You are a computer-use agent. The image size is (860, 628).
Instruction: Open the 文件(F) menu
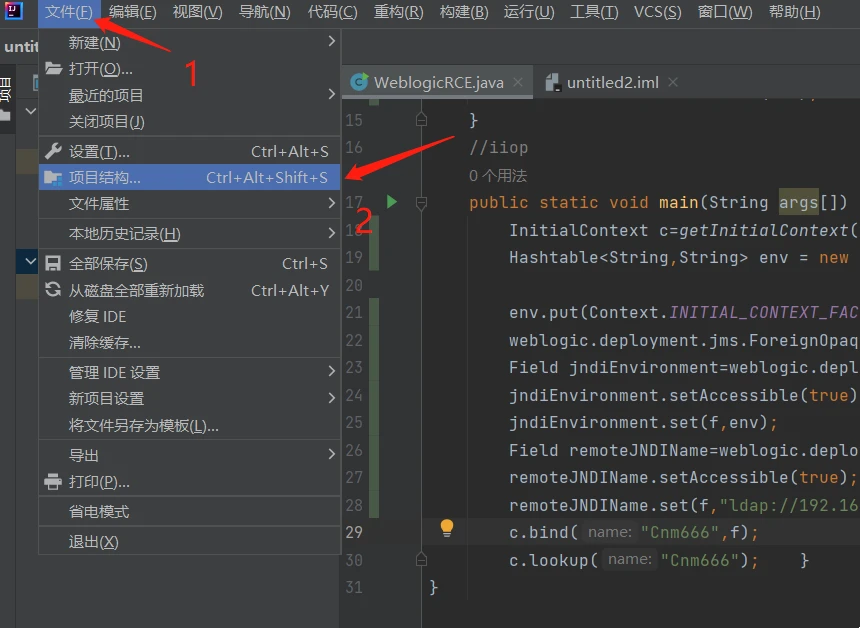coord(69,12)
